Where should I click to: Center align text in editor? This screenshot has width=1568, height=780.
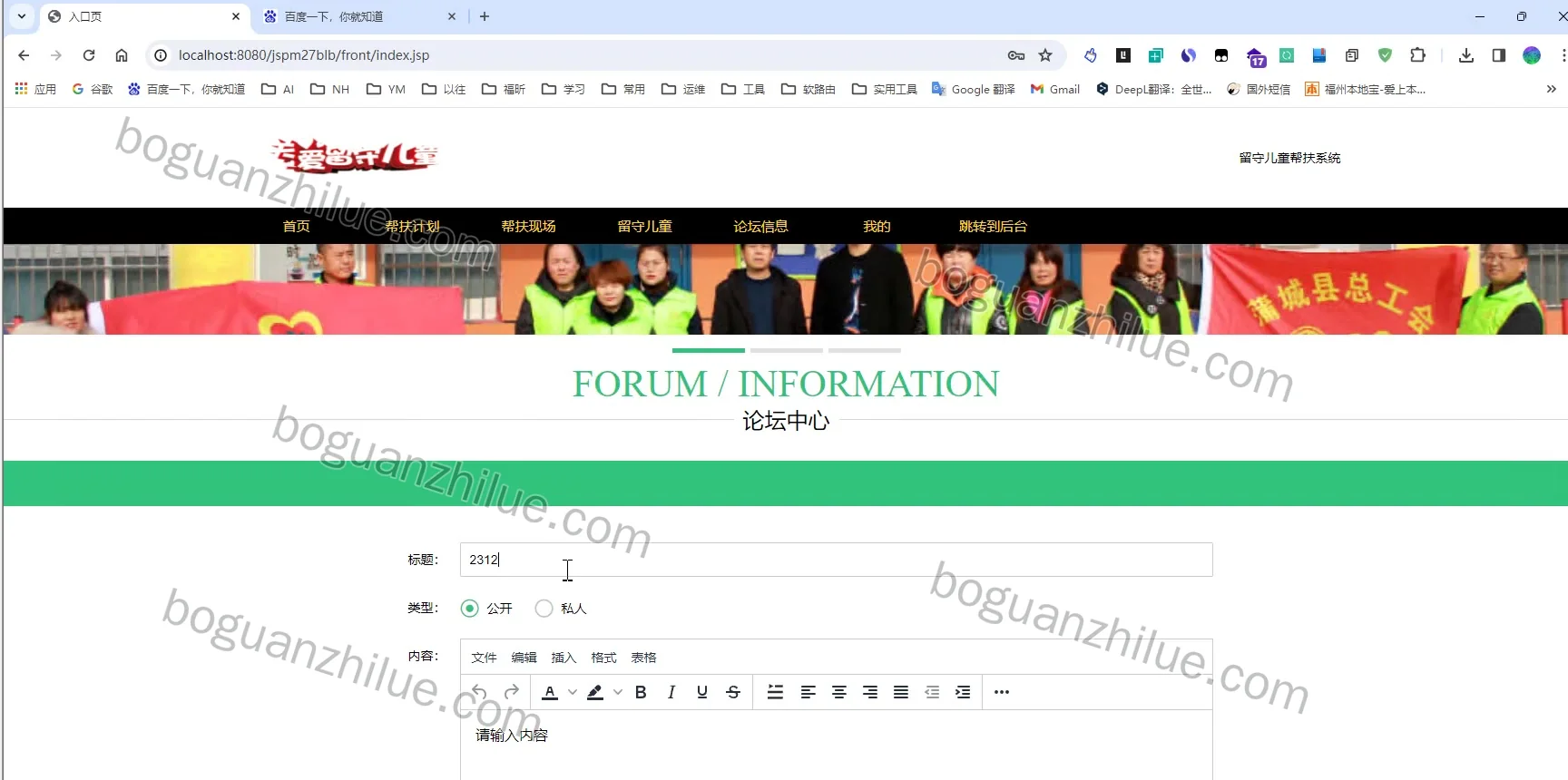click(839, 692)
